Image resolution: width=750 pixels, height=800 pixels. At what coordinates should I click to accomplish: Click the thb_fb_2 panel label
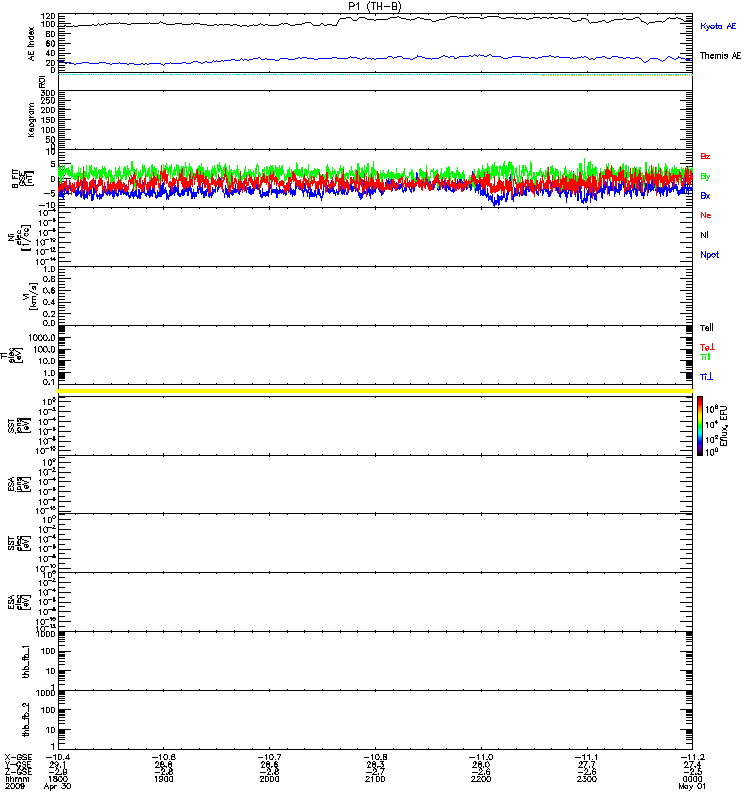tap(27, 720)
